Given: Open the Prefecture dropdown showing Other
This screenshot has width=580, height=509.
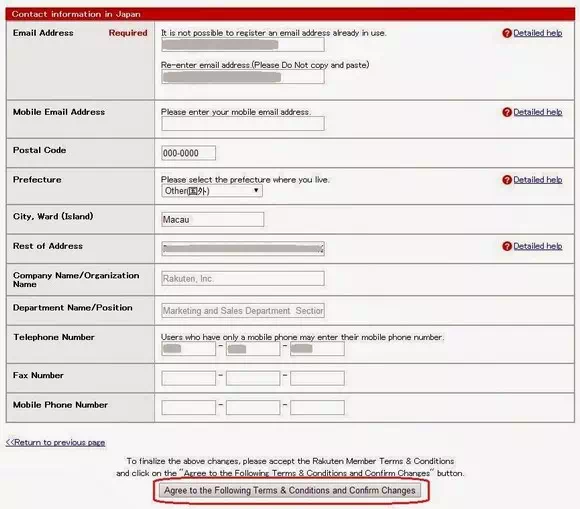Looking at the screenshot, I should point(212,191).
